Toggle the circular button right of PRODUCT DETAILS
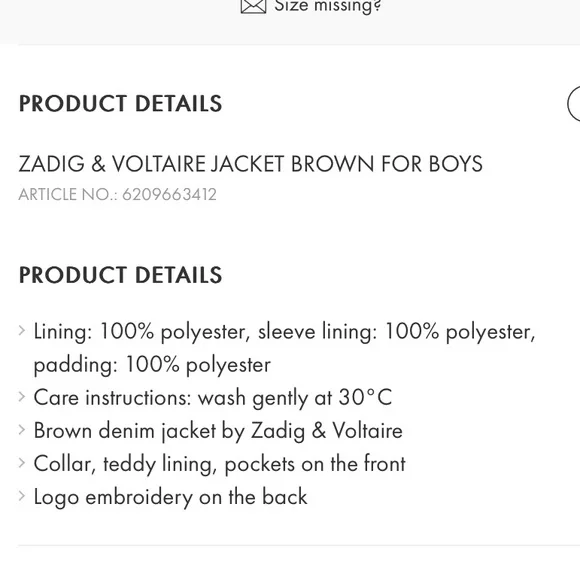Viewport: 580px width, 580px height. [574, 103]
